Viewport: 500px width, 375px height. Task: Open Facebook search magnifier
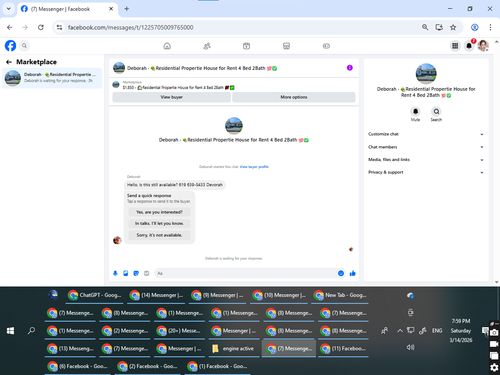24,46
